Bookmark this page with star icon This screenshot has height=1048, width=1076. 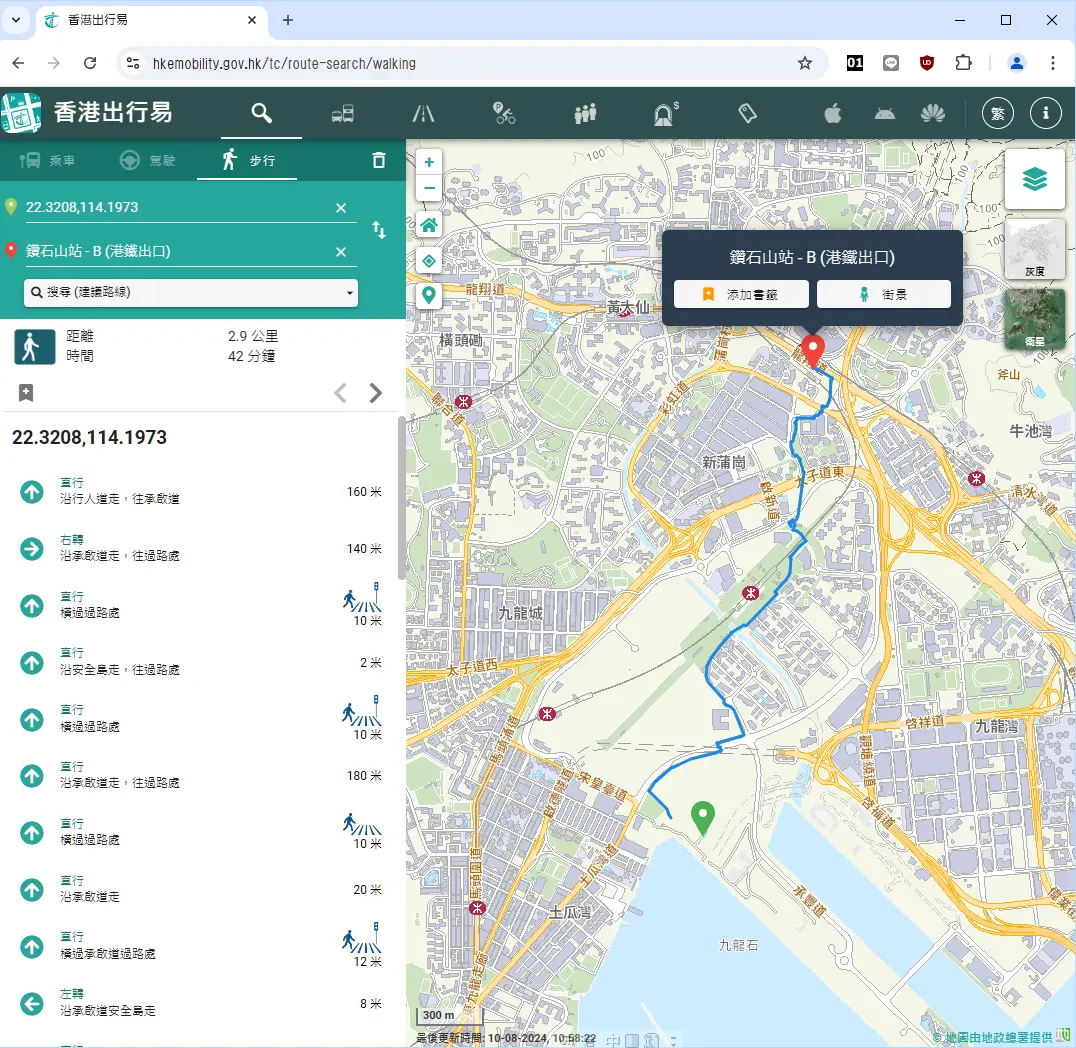point(804,63)
